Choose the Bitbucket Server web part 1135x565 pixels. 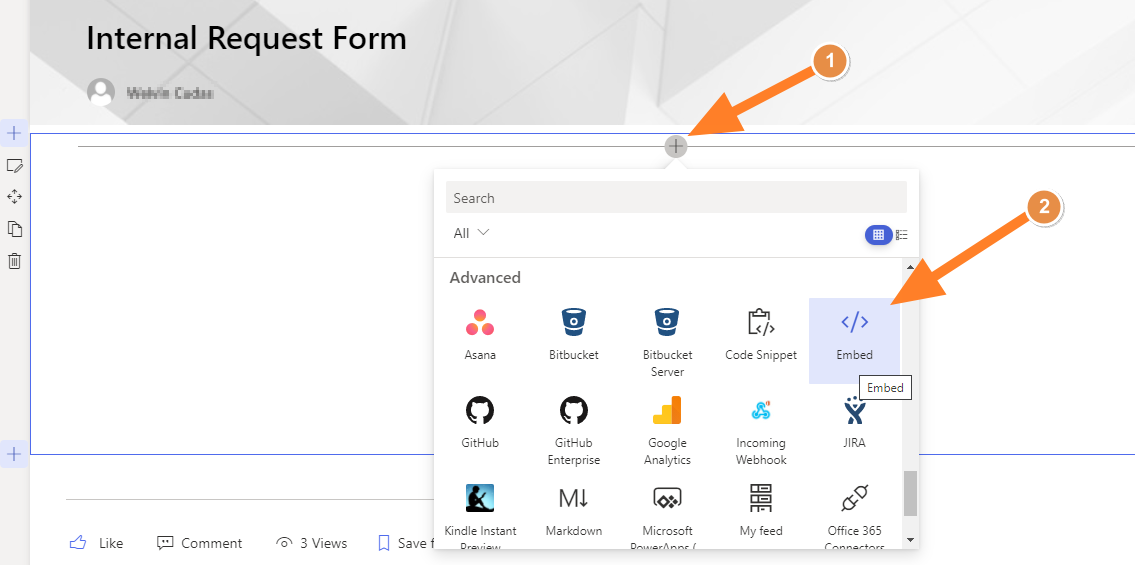tap(667, 340)
